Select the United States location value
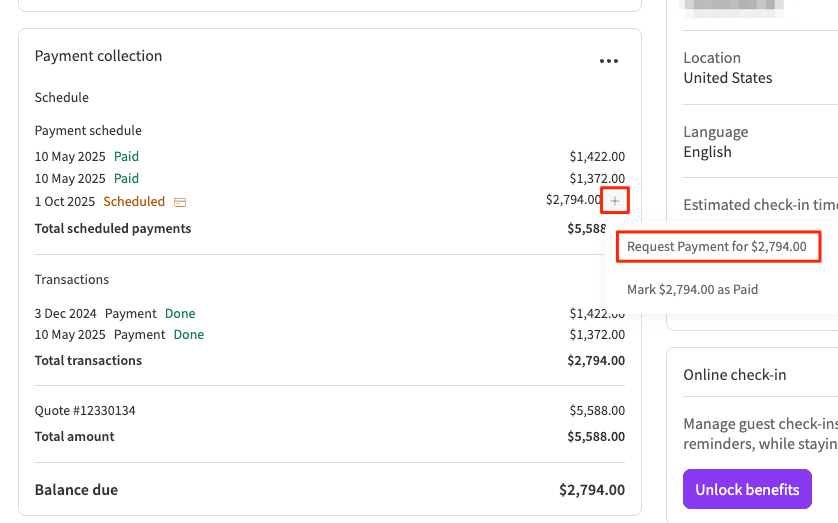The image size is (838, 523). pos(727,78)
